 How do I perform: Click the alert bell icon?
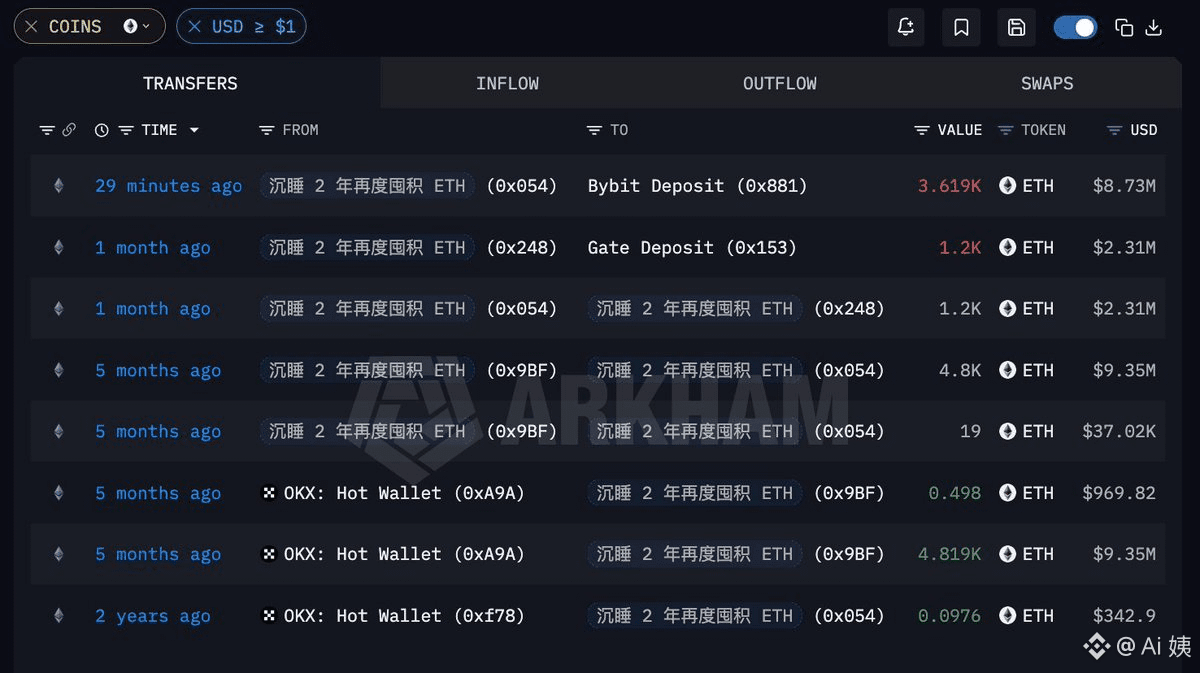tap(906, 27)
